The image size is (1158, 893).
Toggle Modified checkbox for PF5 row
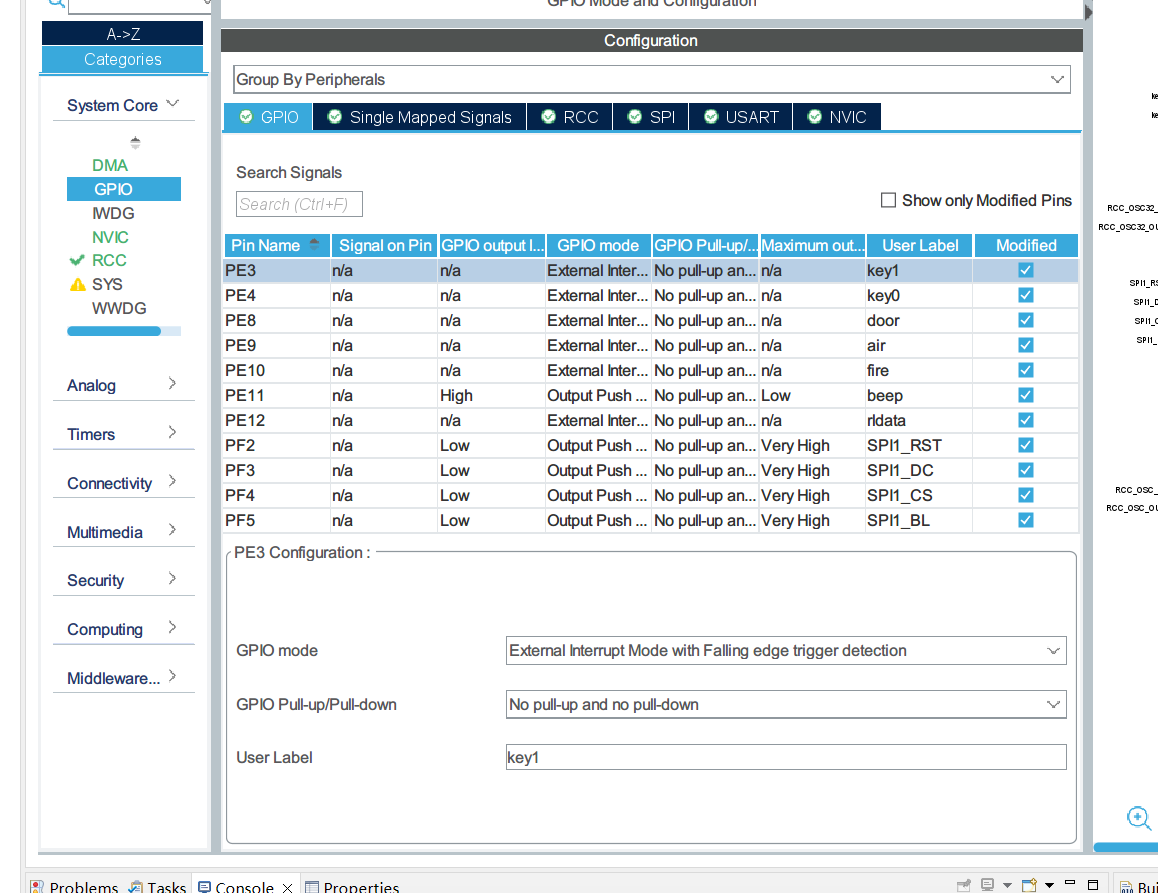[x=1026, y=520]
